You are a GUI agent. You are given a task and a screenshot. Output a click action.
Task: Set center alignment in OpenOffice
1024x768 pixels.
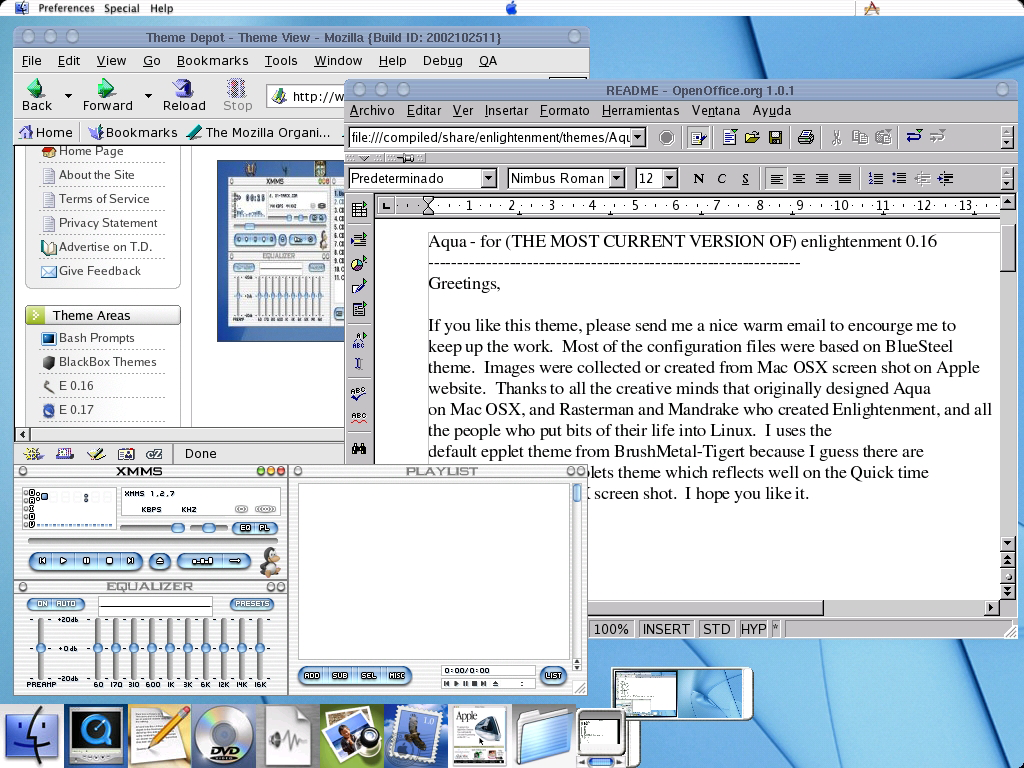click(x=799, y=178)
